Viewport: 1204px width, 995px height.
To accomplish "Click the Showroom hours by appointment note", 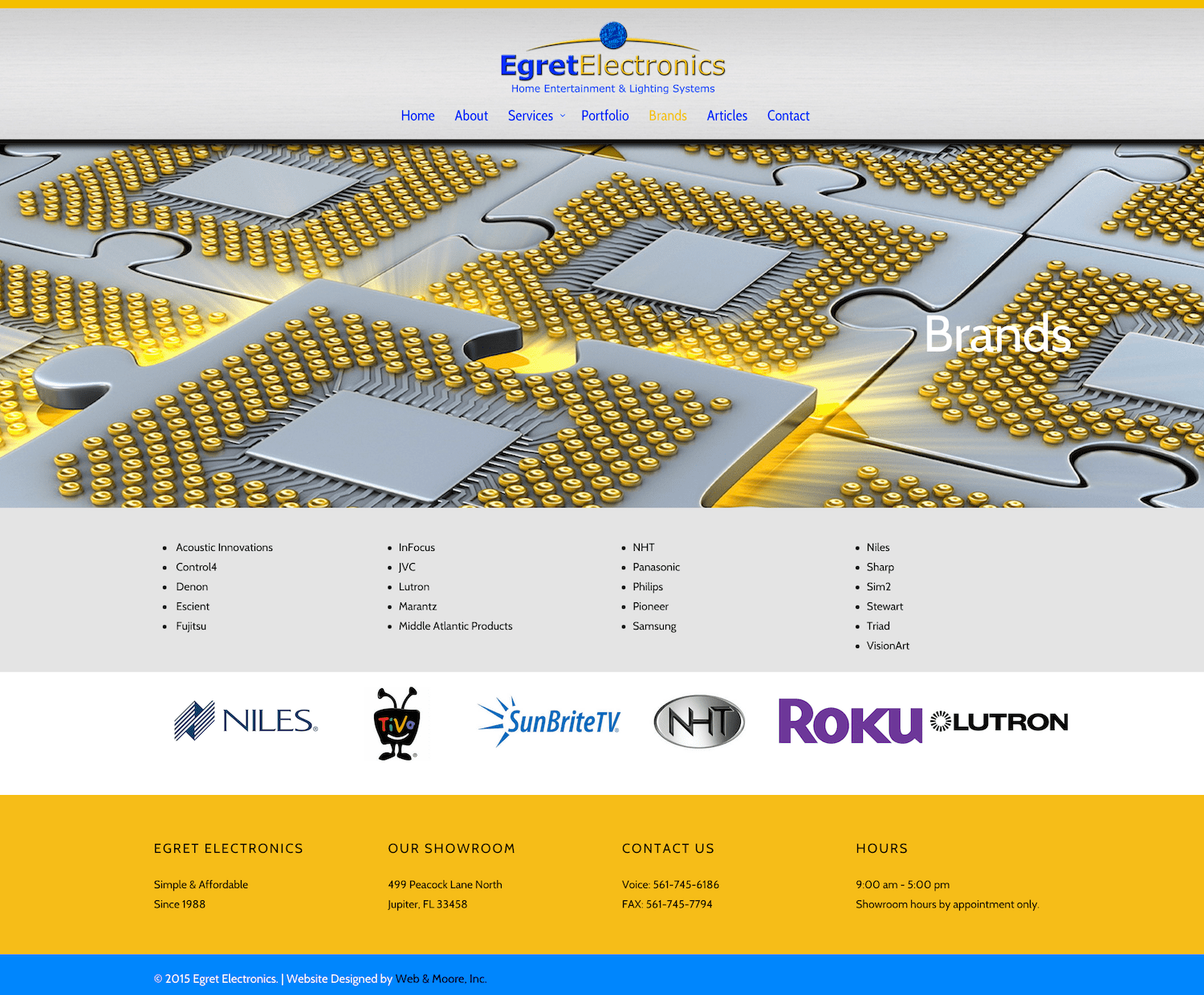I will pos(947,904).
